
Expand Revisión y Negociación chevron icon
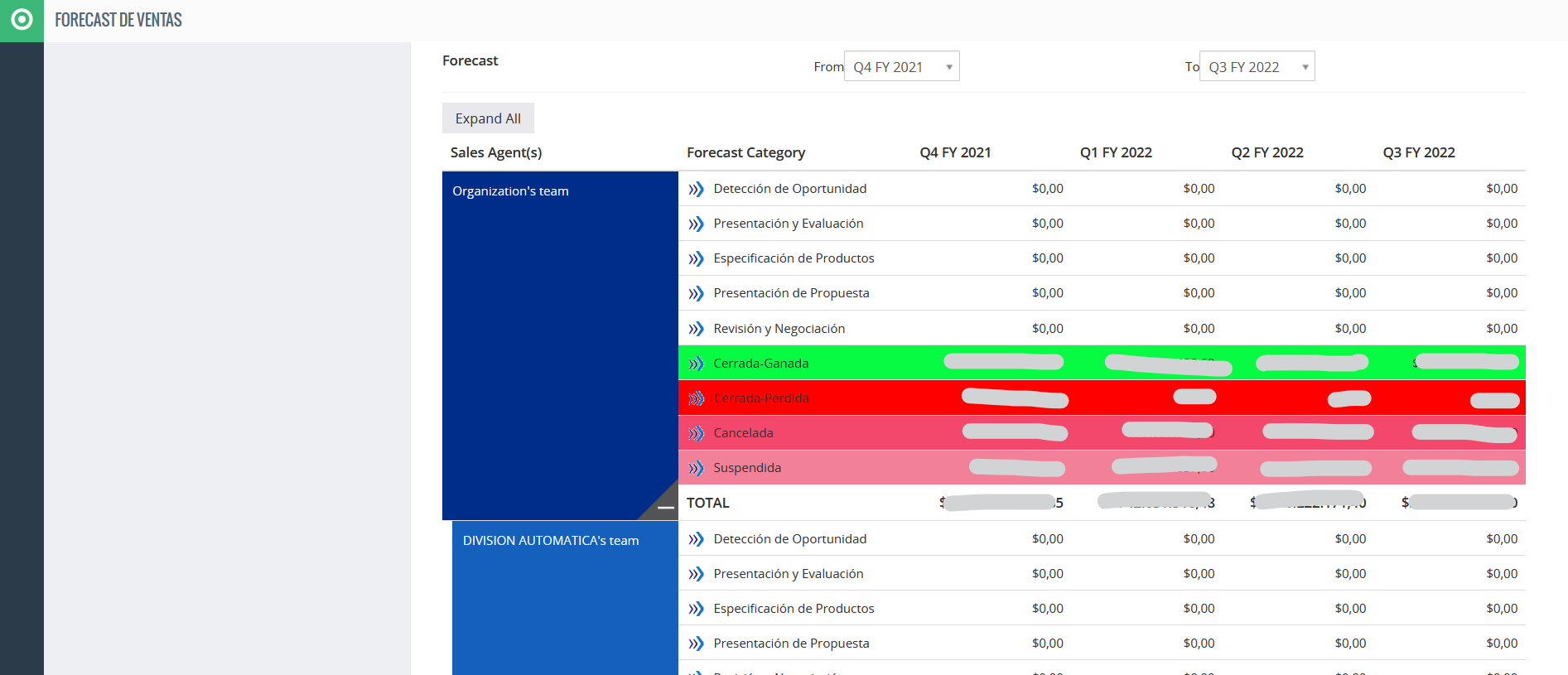[x=696, y=329]
